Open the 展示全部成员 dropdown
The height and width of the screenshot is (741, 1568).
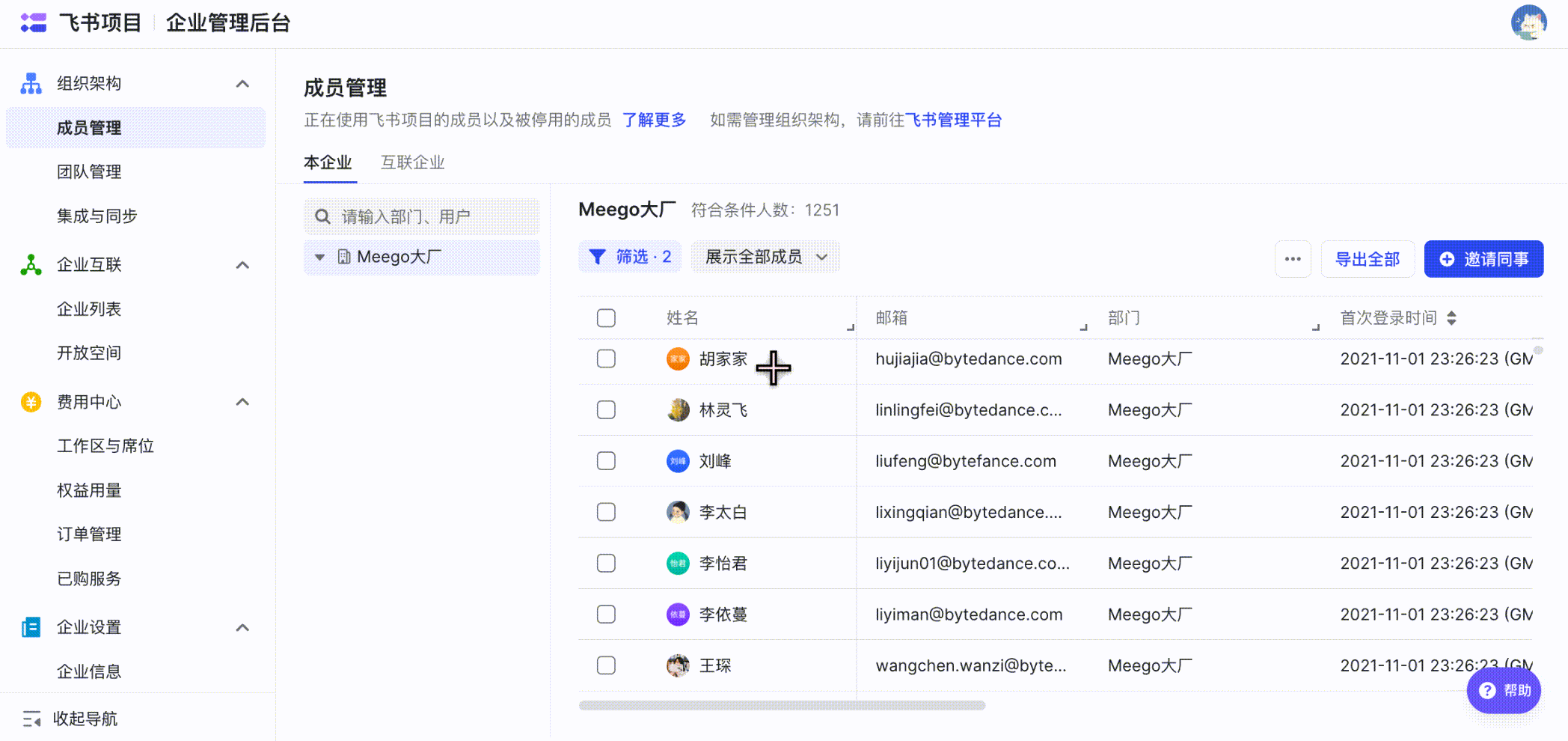coord(765,257)
